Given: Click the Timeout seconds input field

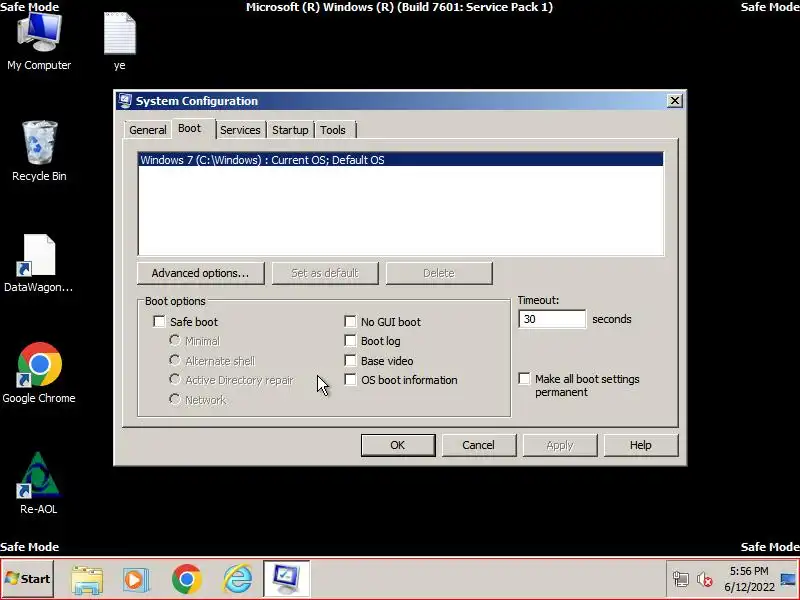Looking at the screenshot, I should coord(552,319).
